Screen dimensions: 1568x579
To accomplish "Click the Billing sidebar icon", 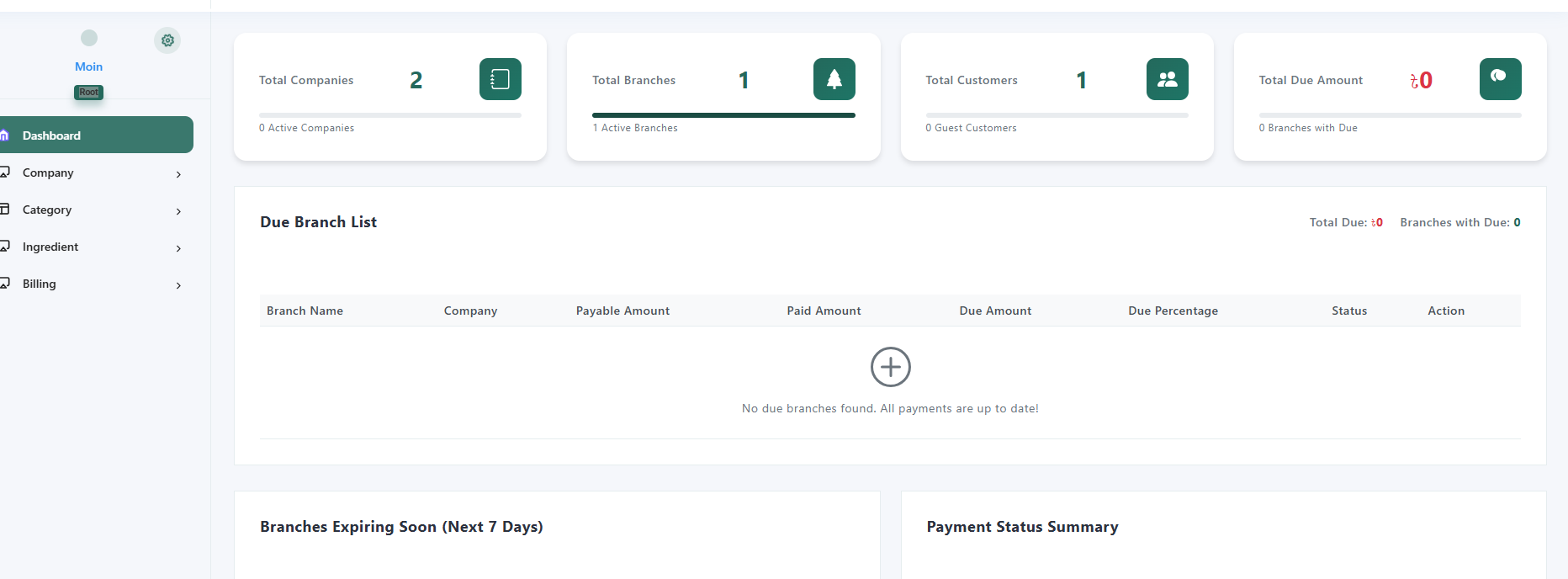I will tap(4, 284).
